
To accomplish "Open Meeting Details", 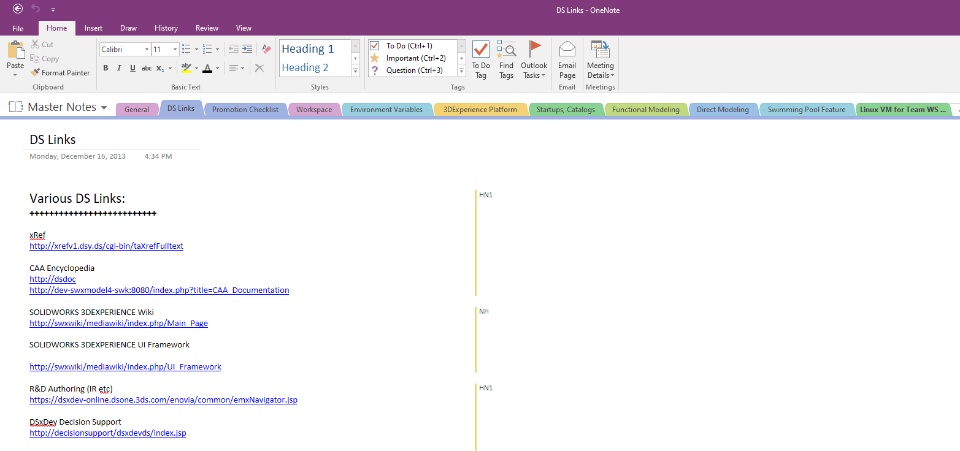I will [x=601, y=60].
